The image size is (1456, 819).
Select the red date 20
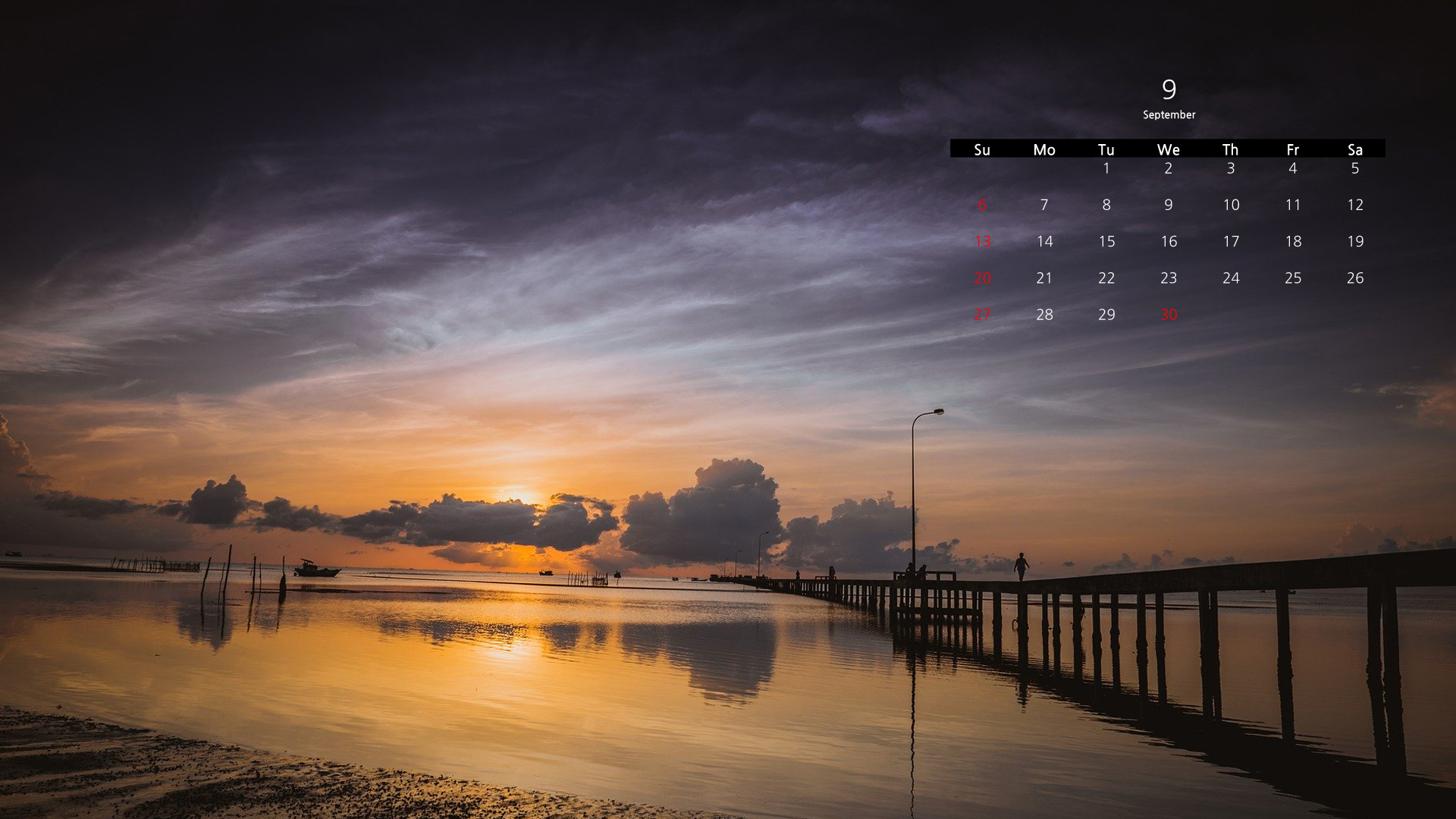[982, 278]
